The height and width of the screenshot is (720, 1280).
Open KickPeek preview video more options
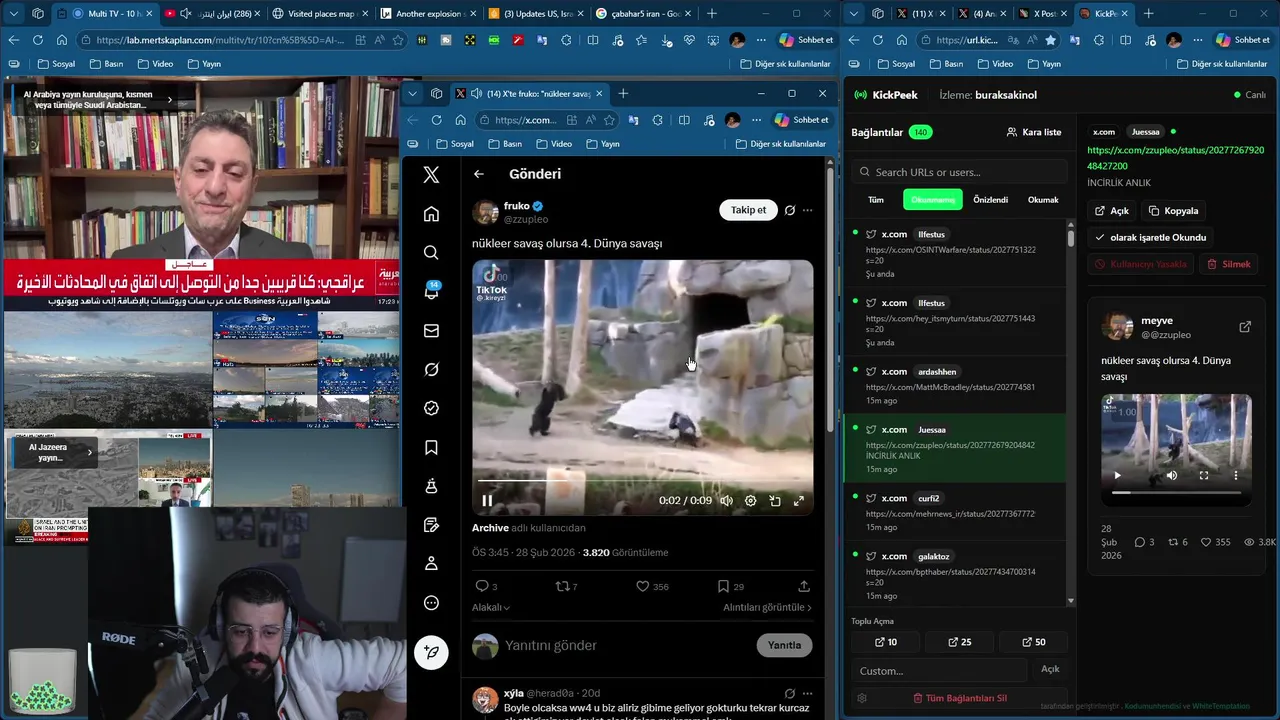(x=1236, y=476)
